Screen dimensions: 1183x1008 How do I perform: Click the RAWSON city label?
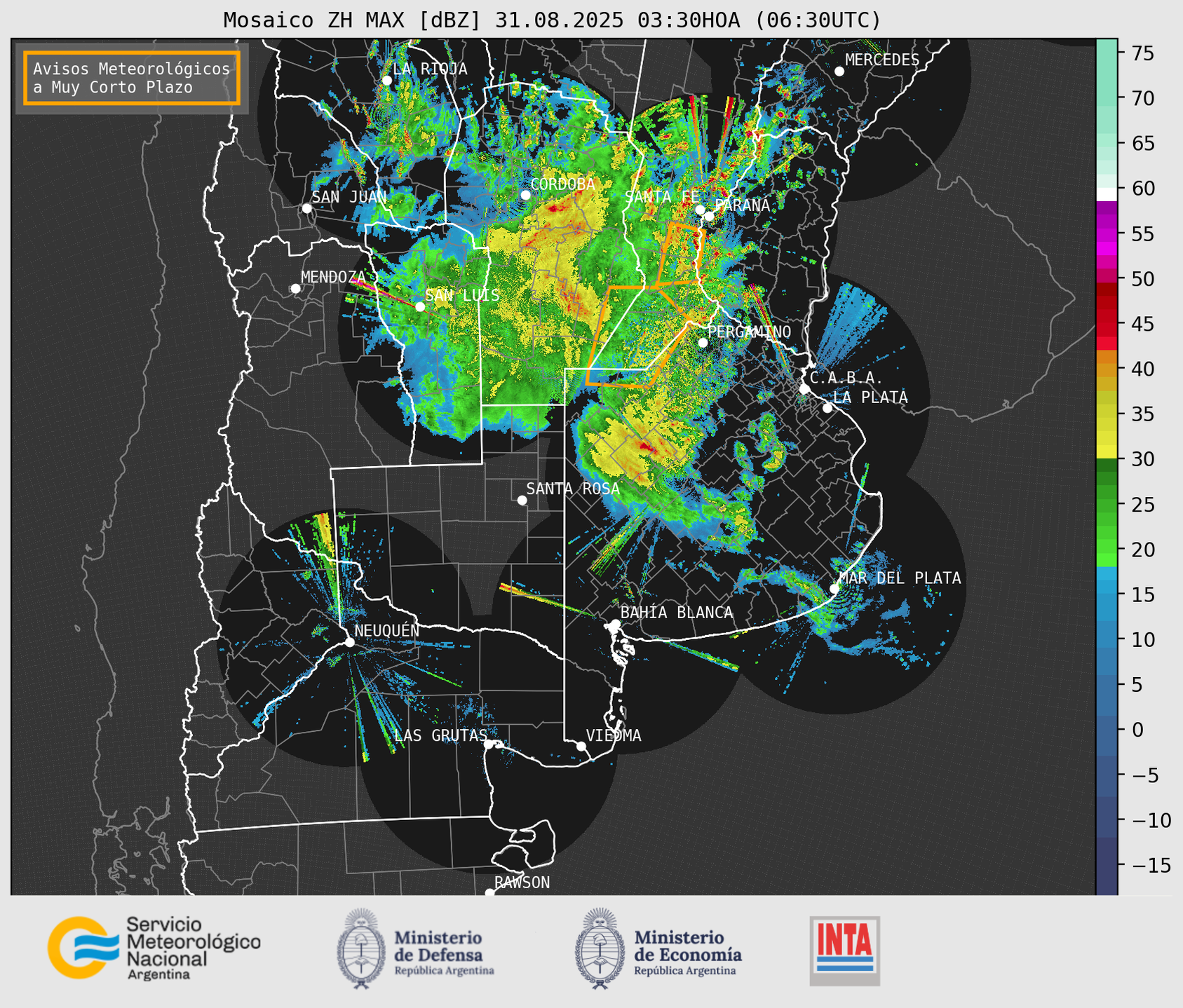(x=522, y=883)
